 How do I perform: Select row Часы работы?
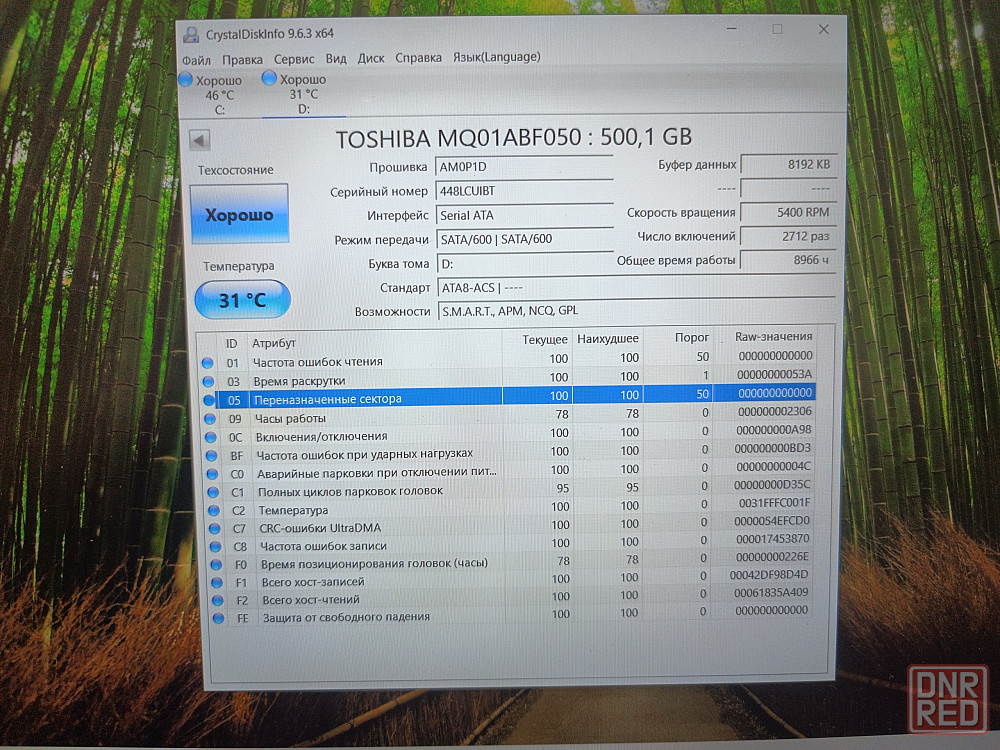pyautogui.click(x=510, y=415)
